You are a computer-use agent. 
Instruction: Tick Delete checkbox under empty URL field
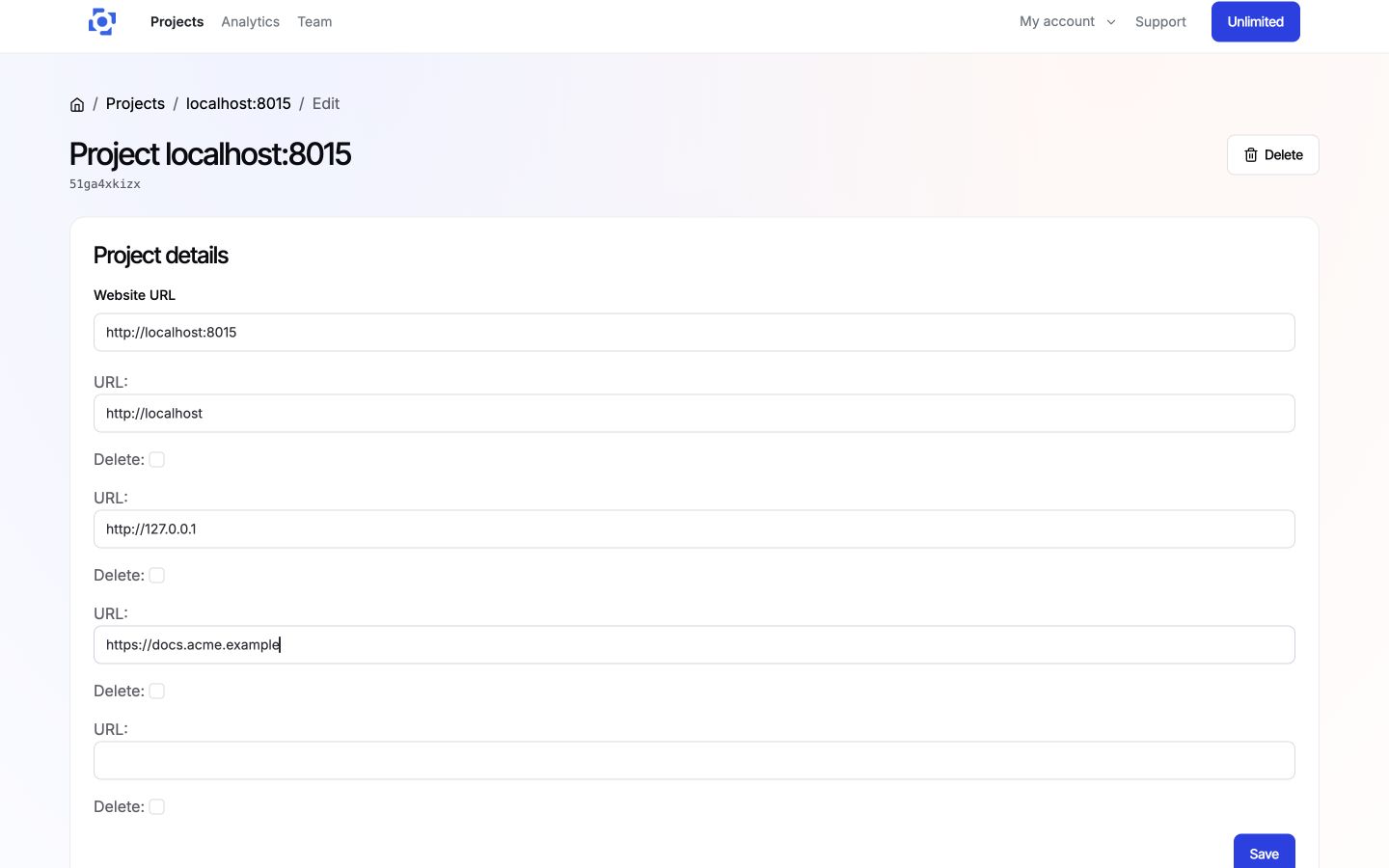[x=157, y=806]
